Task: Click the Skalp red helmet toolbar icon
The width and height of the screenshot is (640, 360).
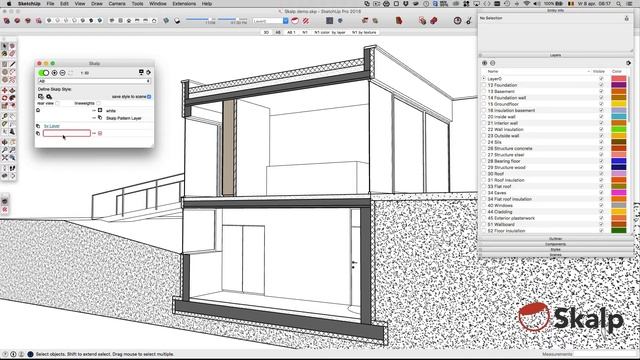Action: click(295, 20)
